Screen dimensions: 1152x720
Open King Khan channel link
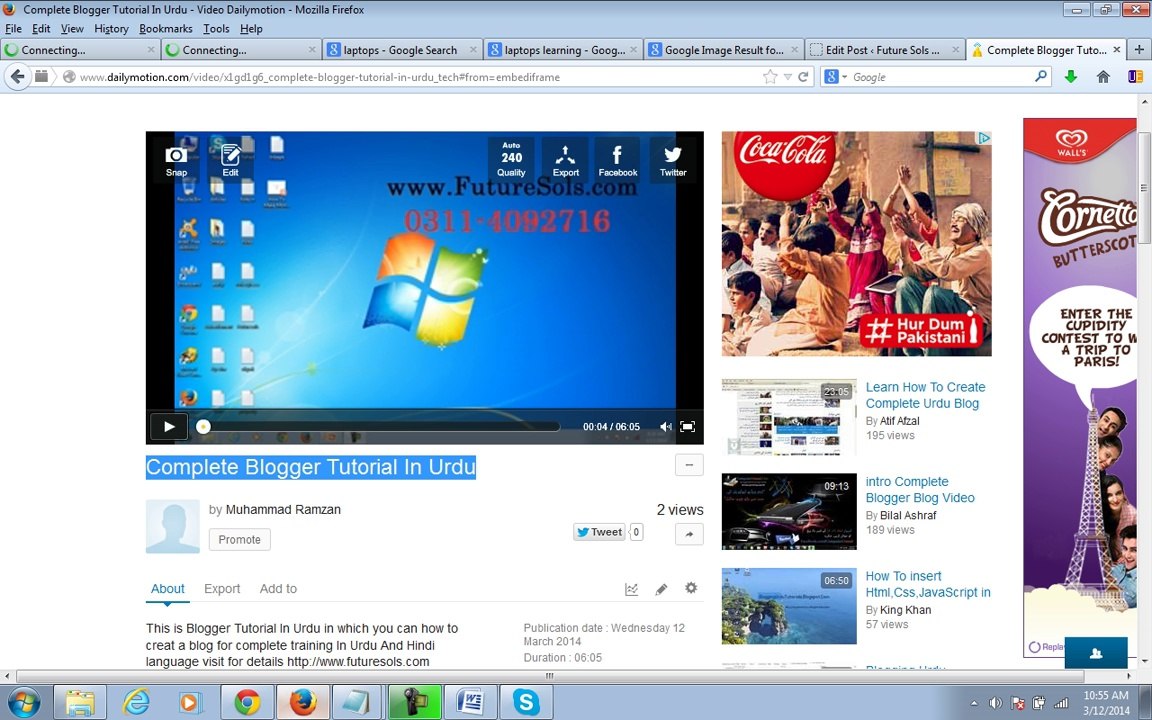[x=905, y=610]
